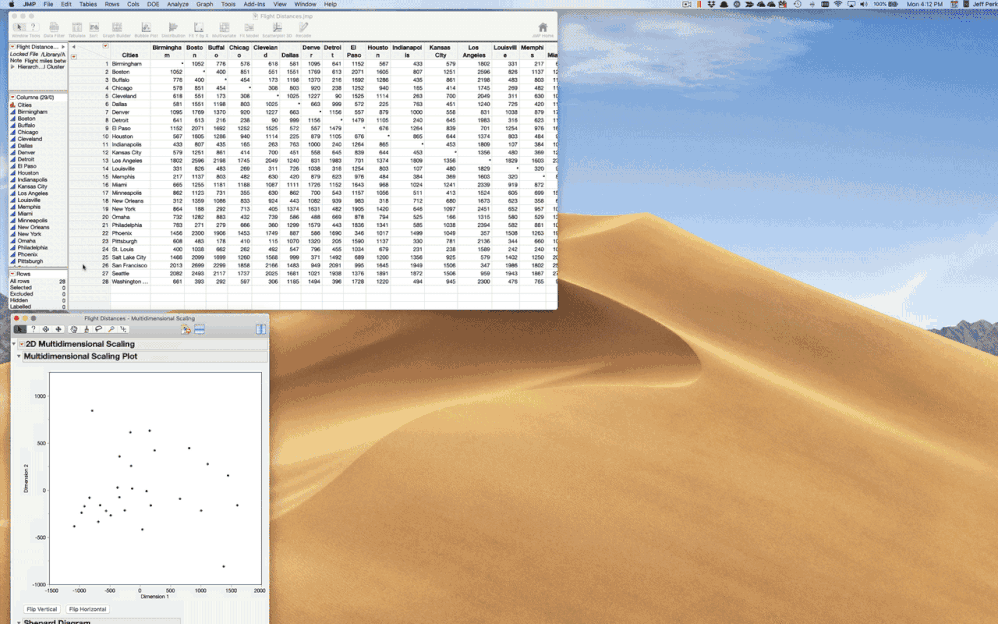Collapse the Multidimensional Scaling Plot section

coord(19,357)
